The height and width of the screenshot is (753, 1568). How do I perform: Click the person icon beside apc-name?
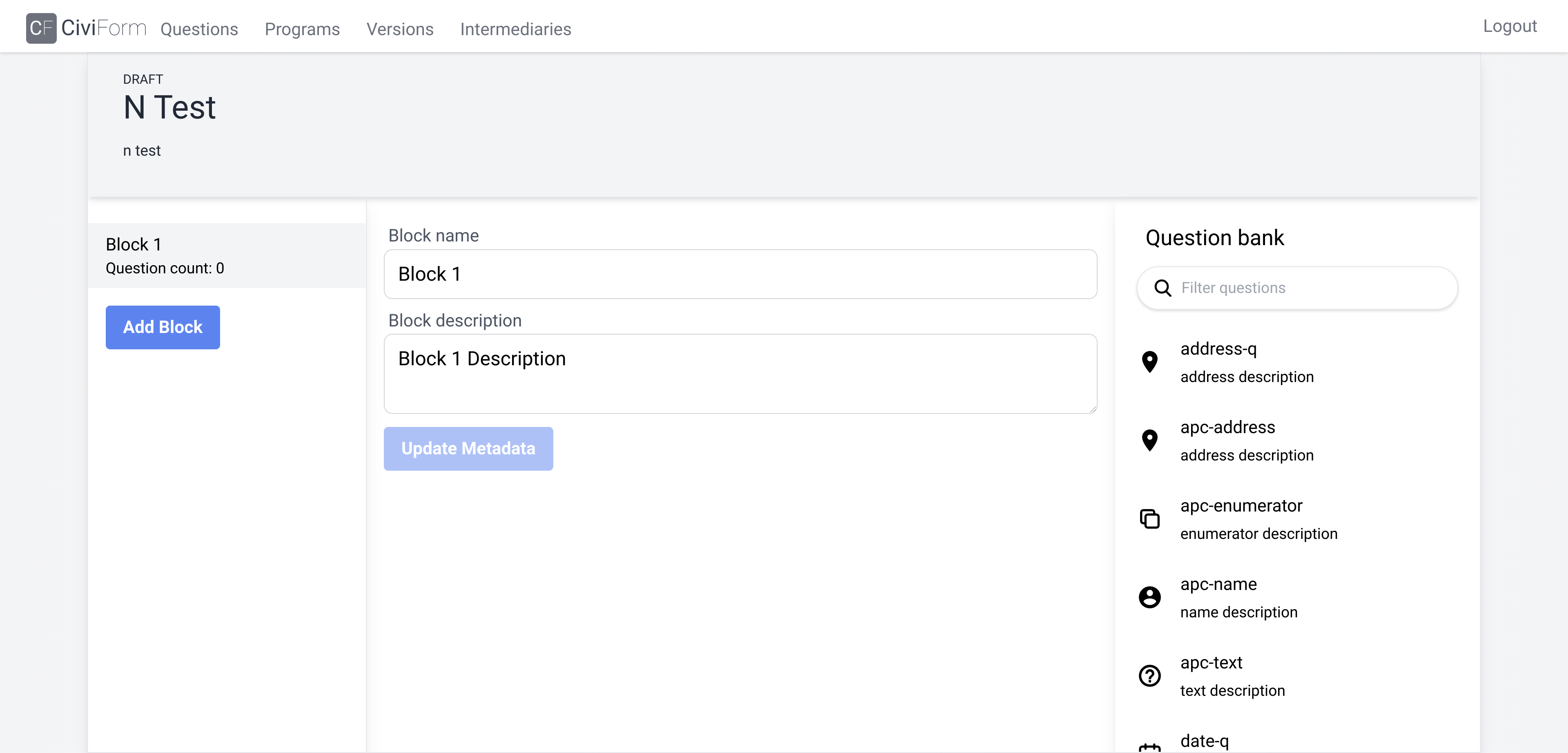[x=1150, y=598]
